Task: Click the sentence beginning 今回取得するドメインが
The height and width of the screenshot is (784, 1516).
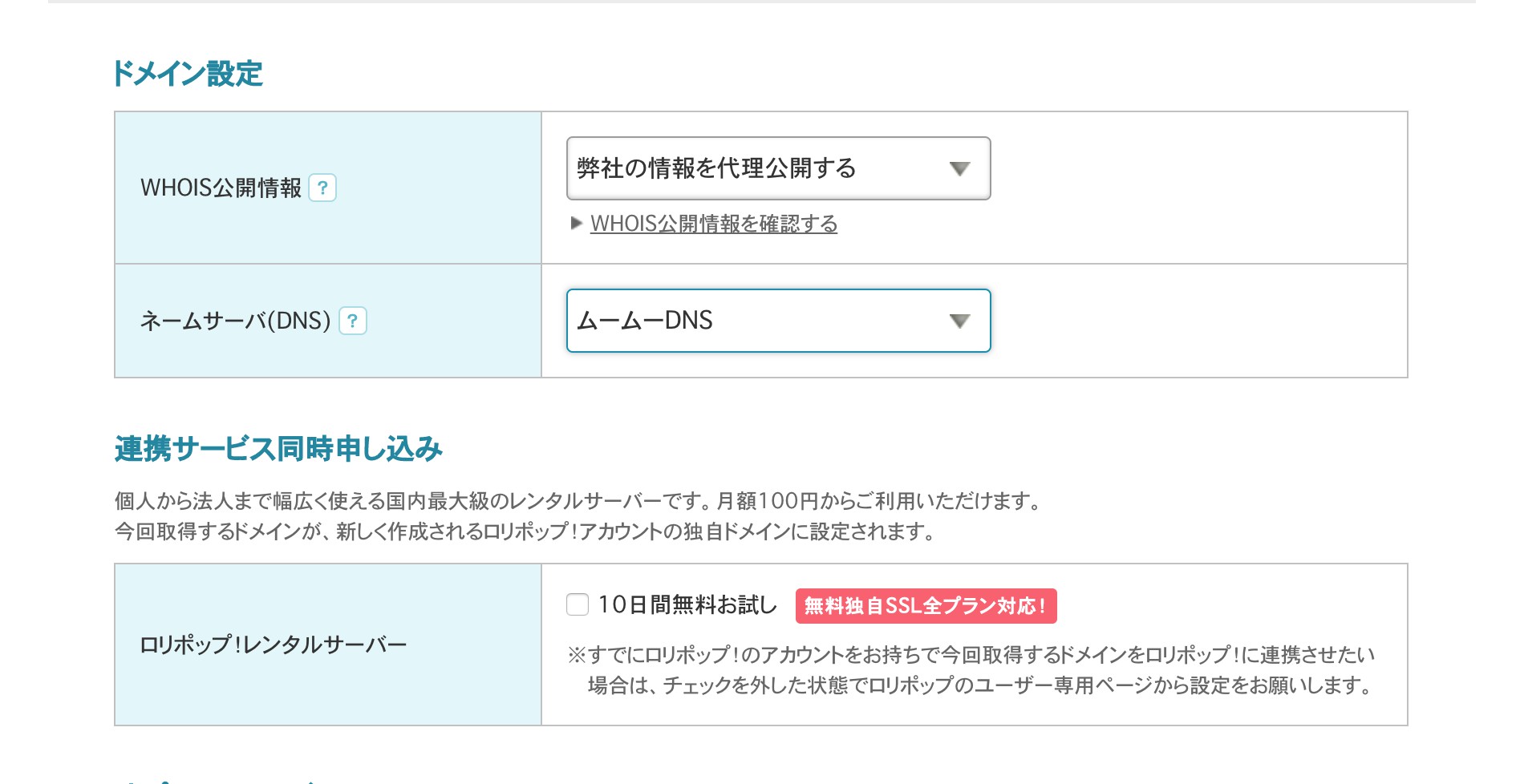Action: pyautogui.click(x=525, y=531)
